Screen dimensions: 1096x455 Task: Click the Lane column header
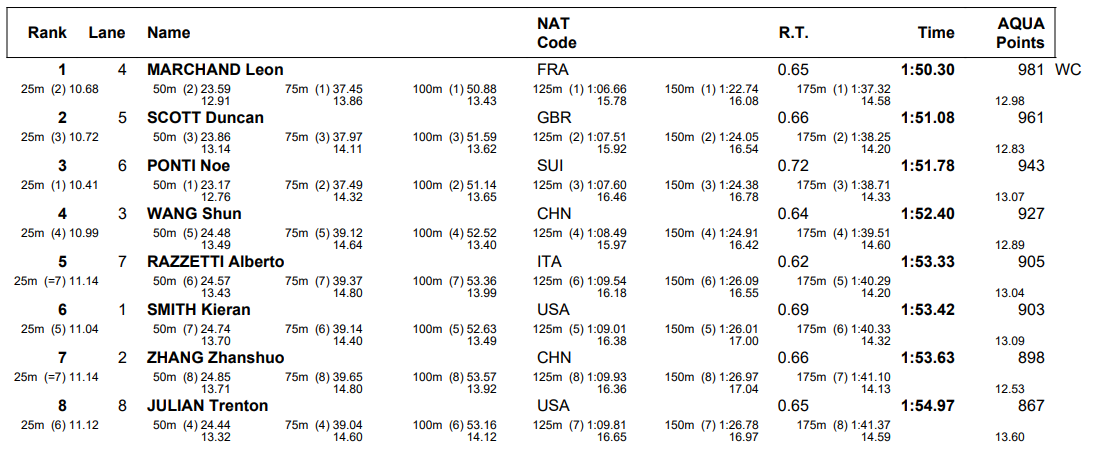(x=107, y=33)
